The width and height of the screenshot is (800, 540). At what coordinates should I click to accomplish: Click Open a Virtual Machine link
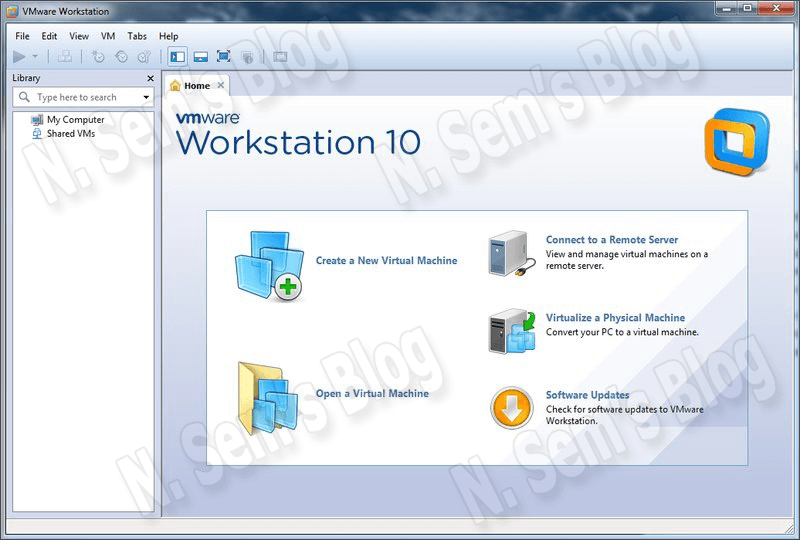[372, 394]
